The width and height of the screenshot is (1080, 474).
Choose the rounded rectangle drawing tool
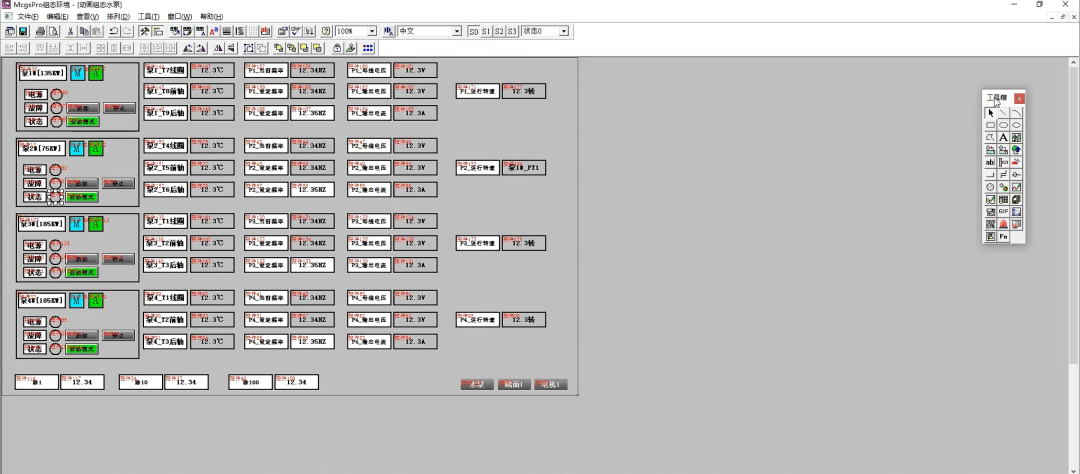coord(1004,125)
